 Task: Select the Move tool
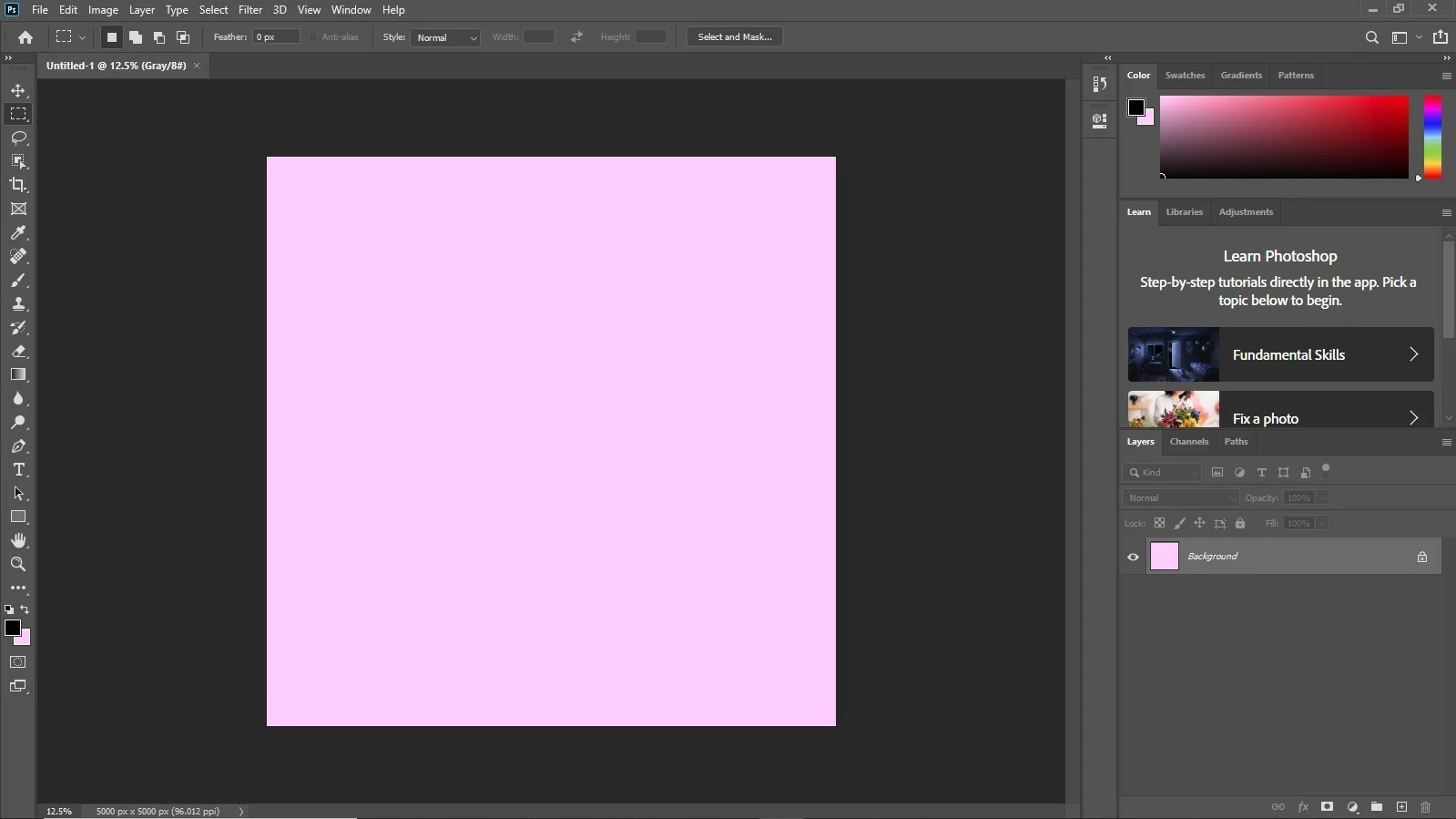pos(18,90)
